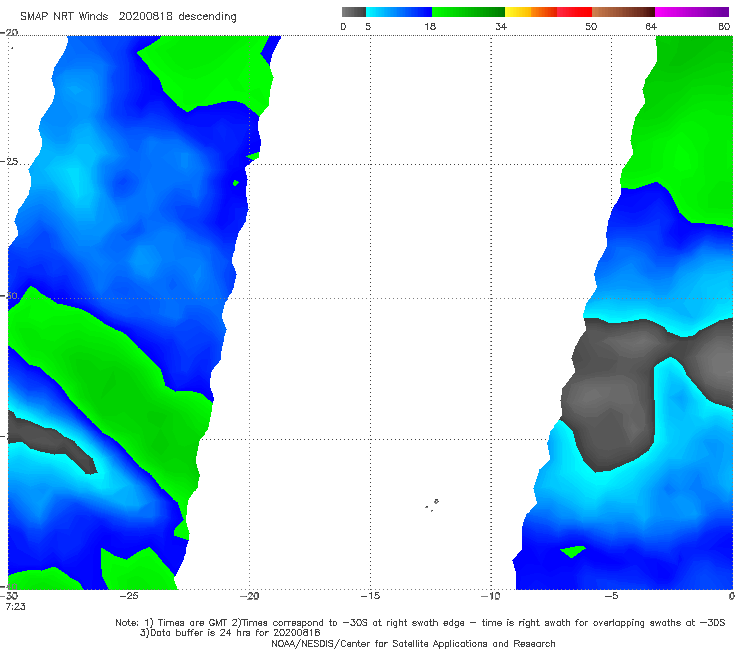Click the "34" label under the color bar
The height and width of the screenshot is (650, 740).
501,27
